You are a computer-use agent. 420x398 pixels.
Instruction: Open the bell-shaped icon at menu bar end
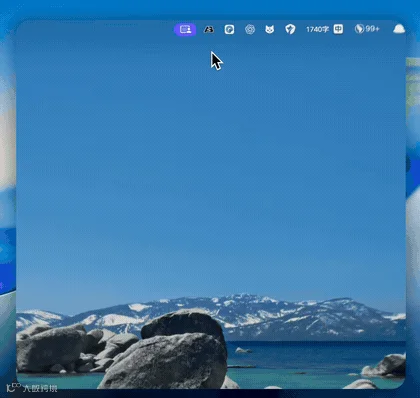399,29
